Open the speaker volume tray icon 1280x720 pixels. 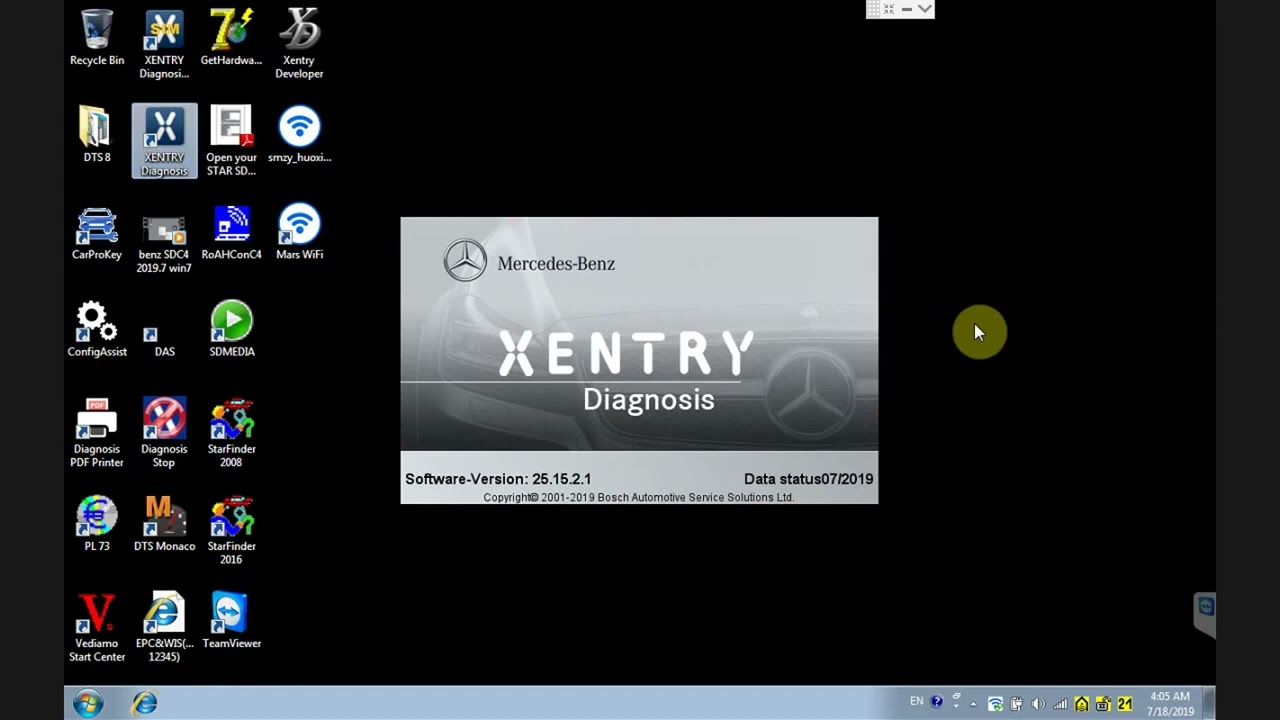click(1038, 704)
